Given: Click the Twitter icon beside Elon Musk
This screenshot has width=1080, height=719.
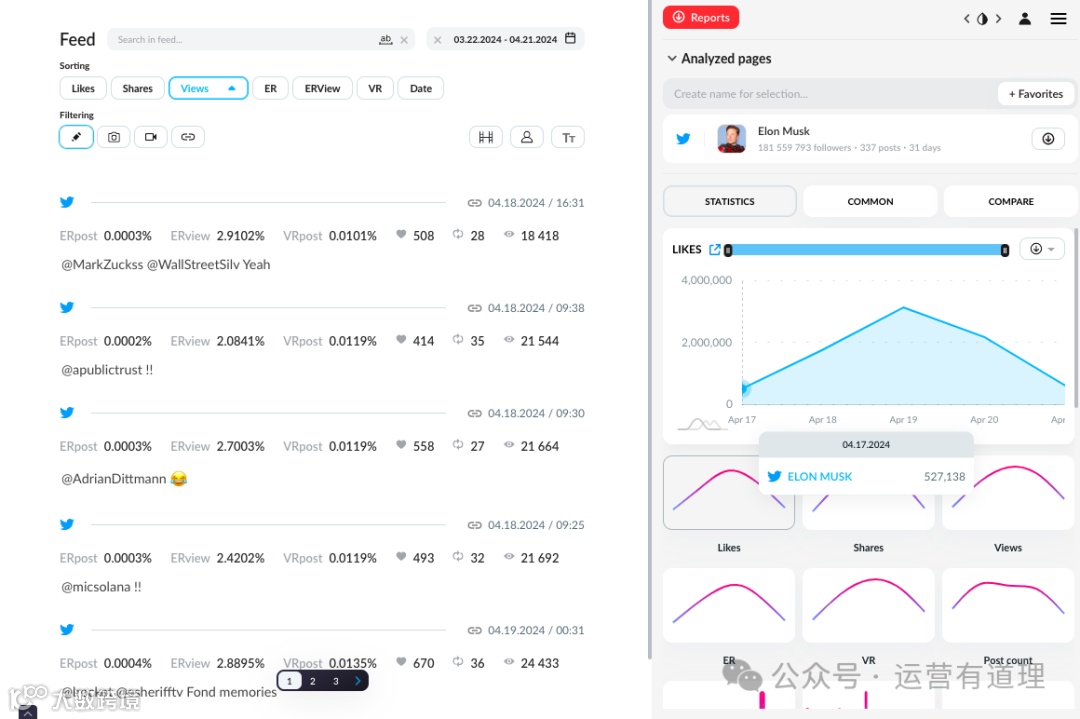Looking at the screenshot, I should click(683, 138).
